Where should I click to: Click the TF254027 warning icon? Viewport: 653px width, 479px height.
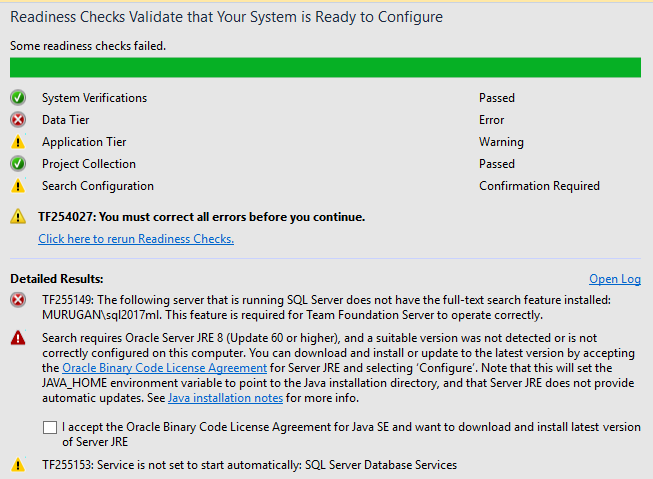click(x=18, y=217)
